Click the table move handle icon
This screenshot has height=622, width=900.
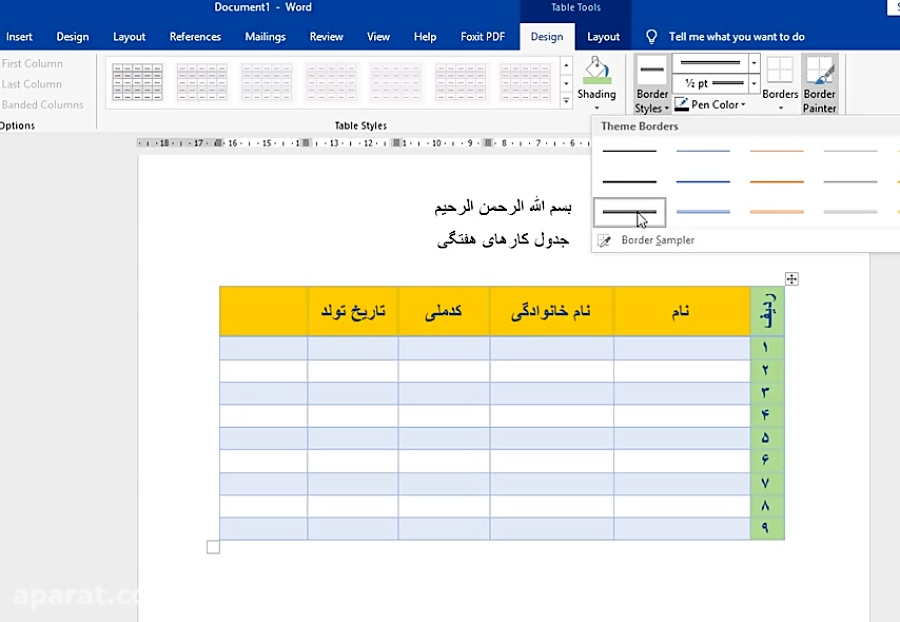(792, 279)
